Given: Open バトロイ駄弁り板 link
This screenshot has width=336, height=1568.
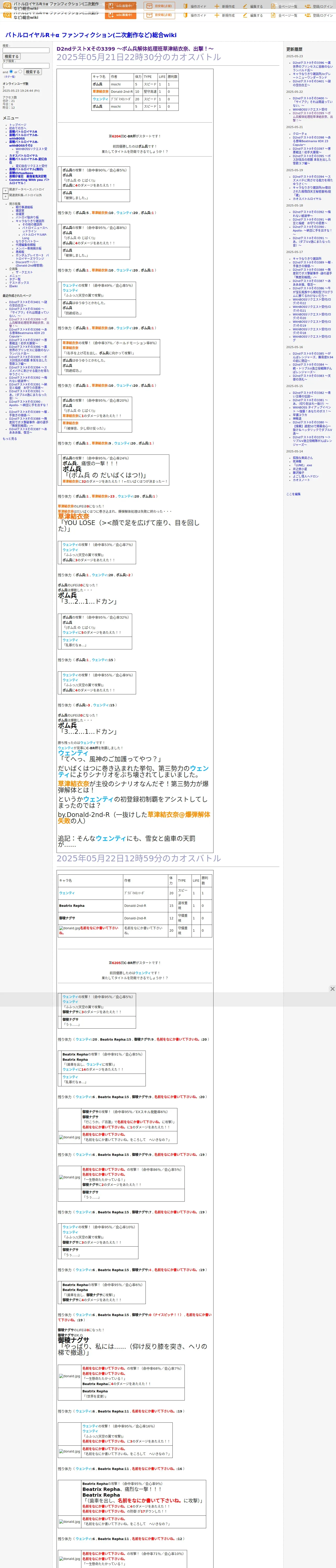Looking at the screenshot, I should 27,217.
